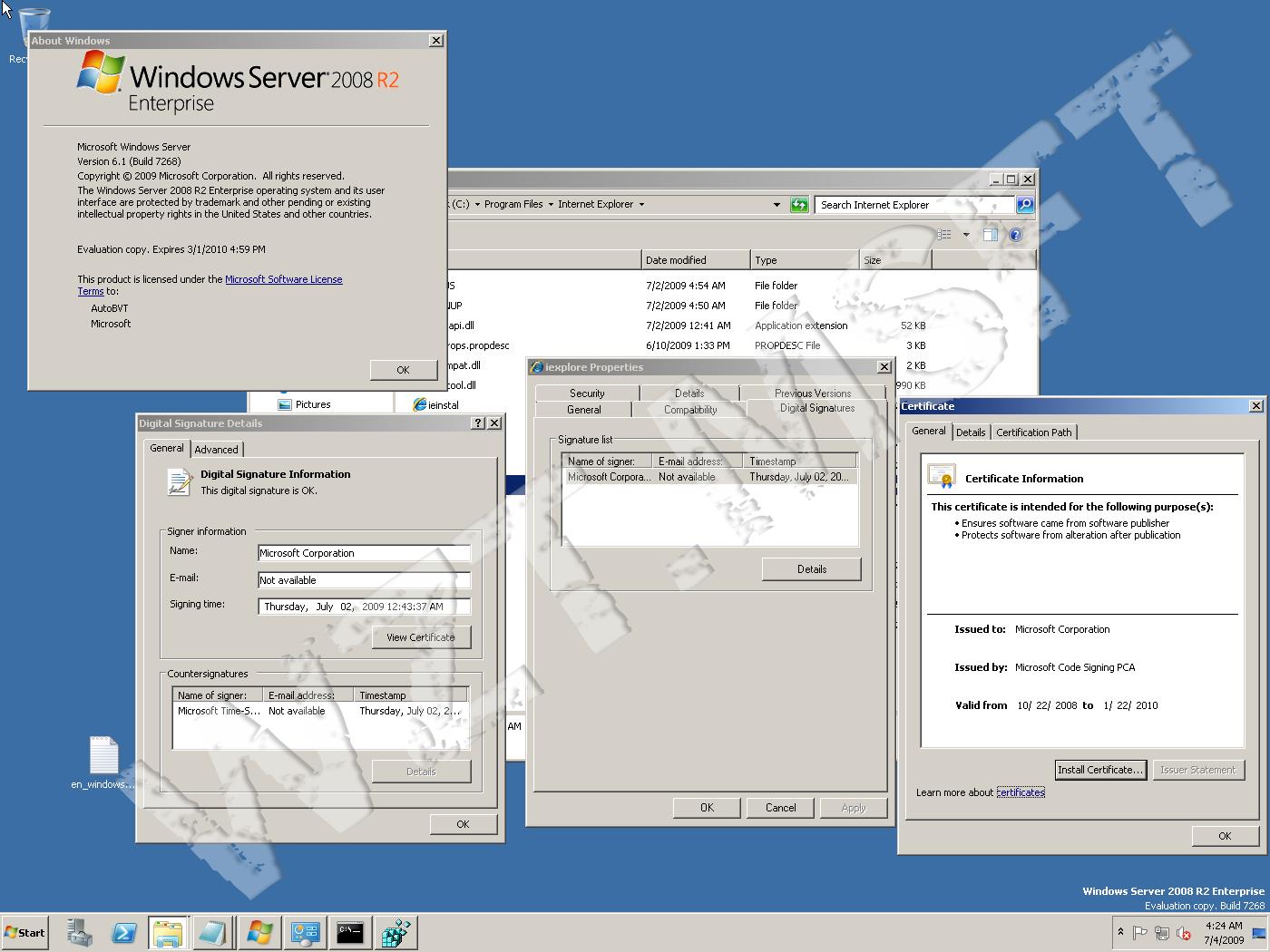This screenshot has width=1270, height=952.
Task: Select the Microsoft Corpora... signature list row
Action: [x=709, y=477]
